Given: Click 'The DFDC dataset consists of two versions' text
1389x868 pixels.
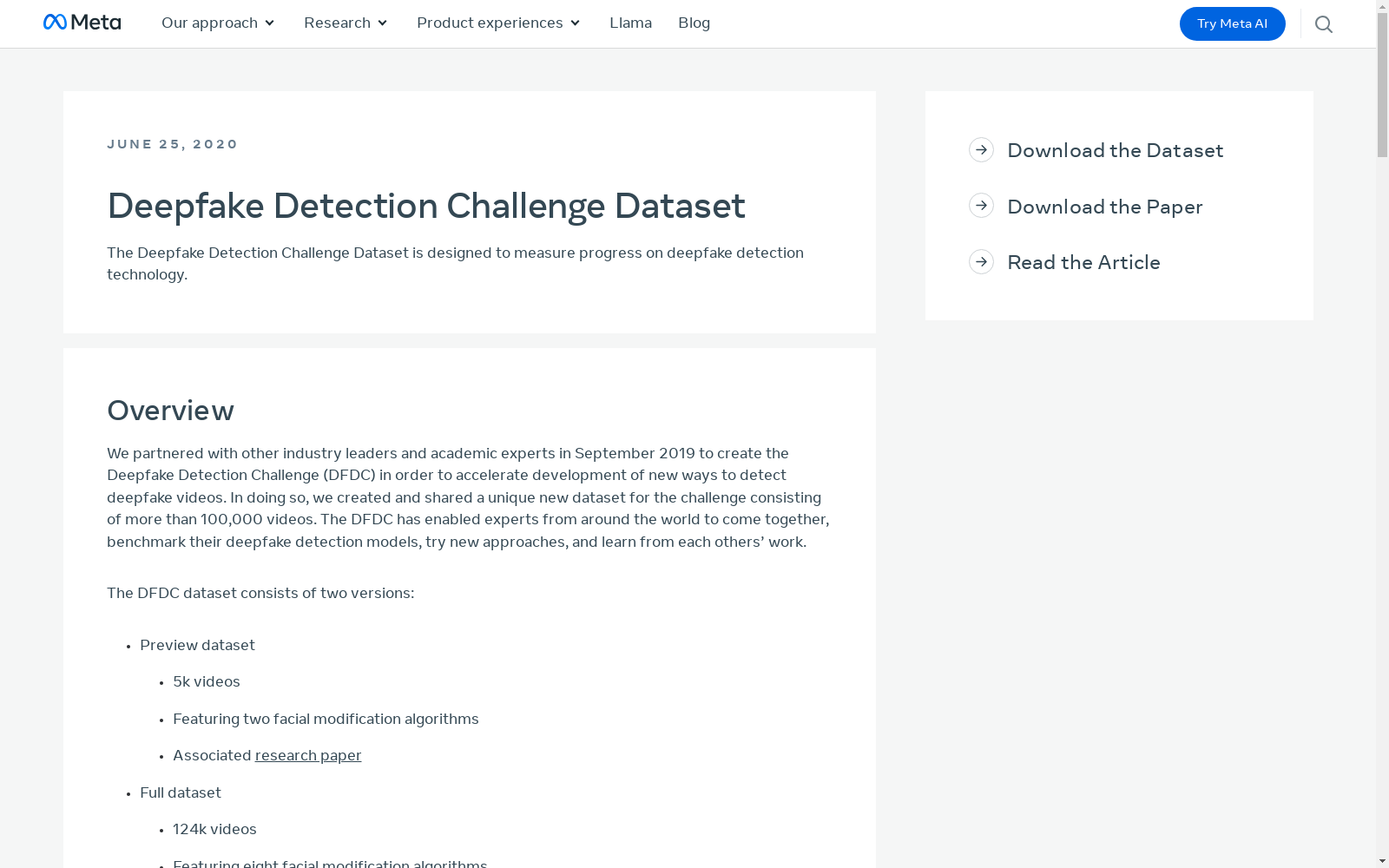Looking at the screenshot, I should pos(260,594).
